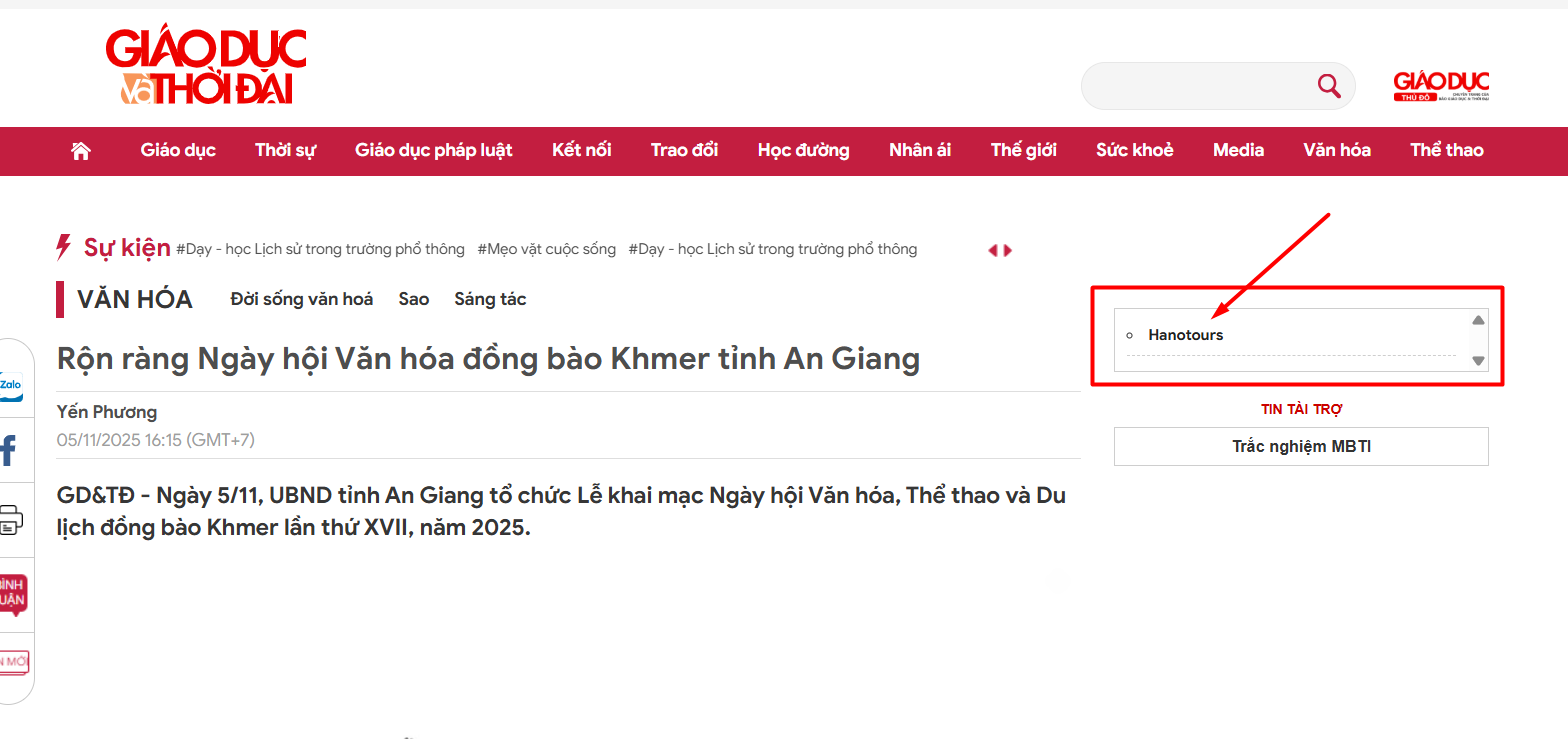Viewport: 1568px width, 739px height.
Task: Open the Giáo dục pháp luật menu
Action: point(434,150)
